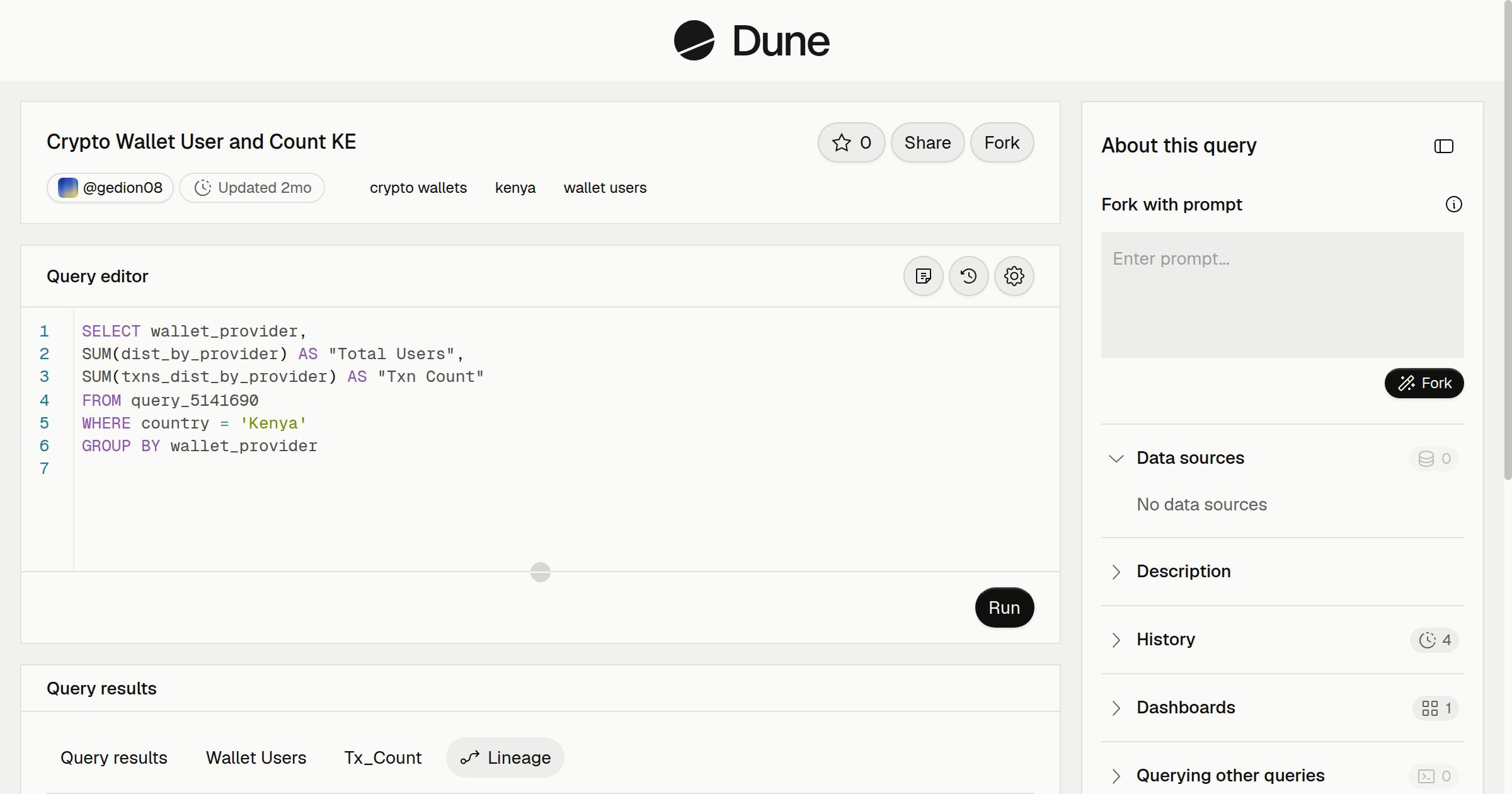This screenshot has height=794, width=1512.
Task: Expand the Dashboards section
Action: point(1116,708)
